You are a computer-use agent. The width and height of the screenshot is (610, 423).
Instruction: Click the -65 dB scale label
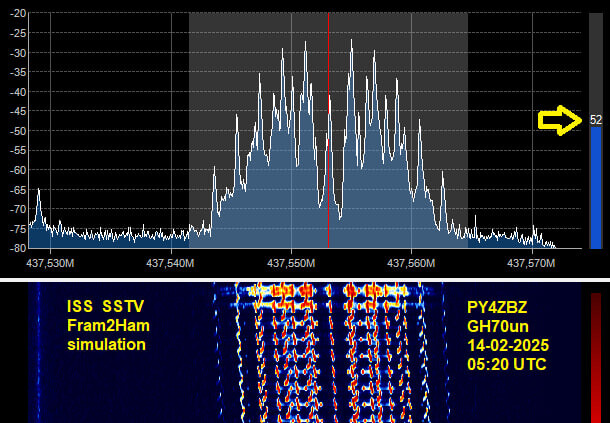point(18,190)
